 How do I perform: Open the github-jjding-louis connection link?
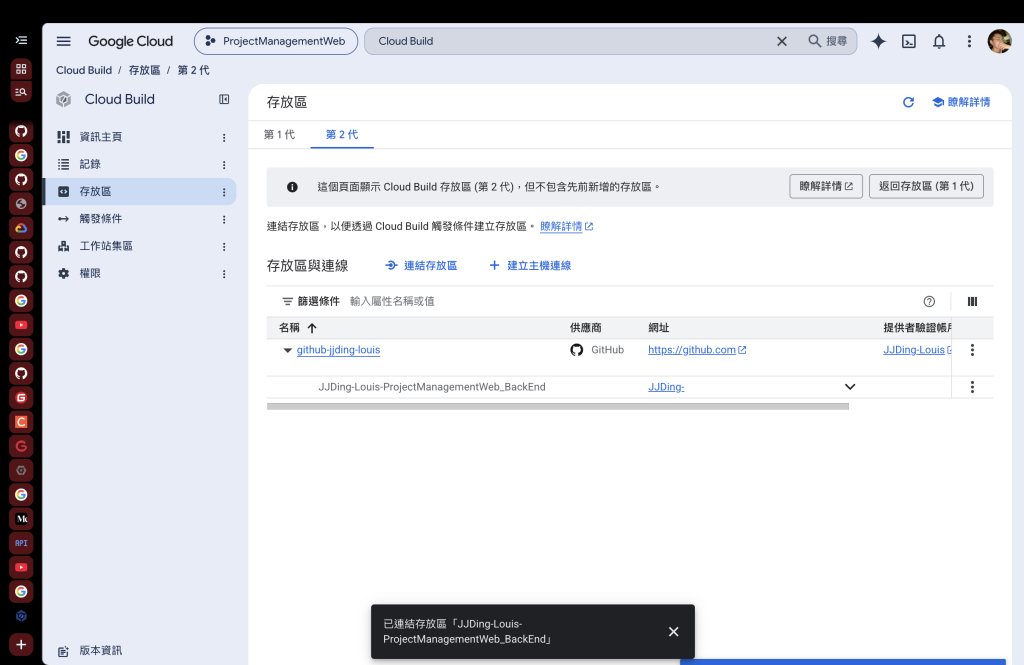[x=338, y=350]
